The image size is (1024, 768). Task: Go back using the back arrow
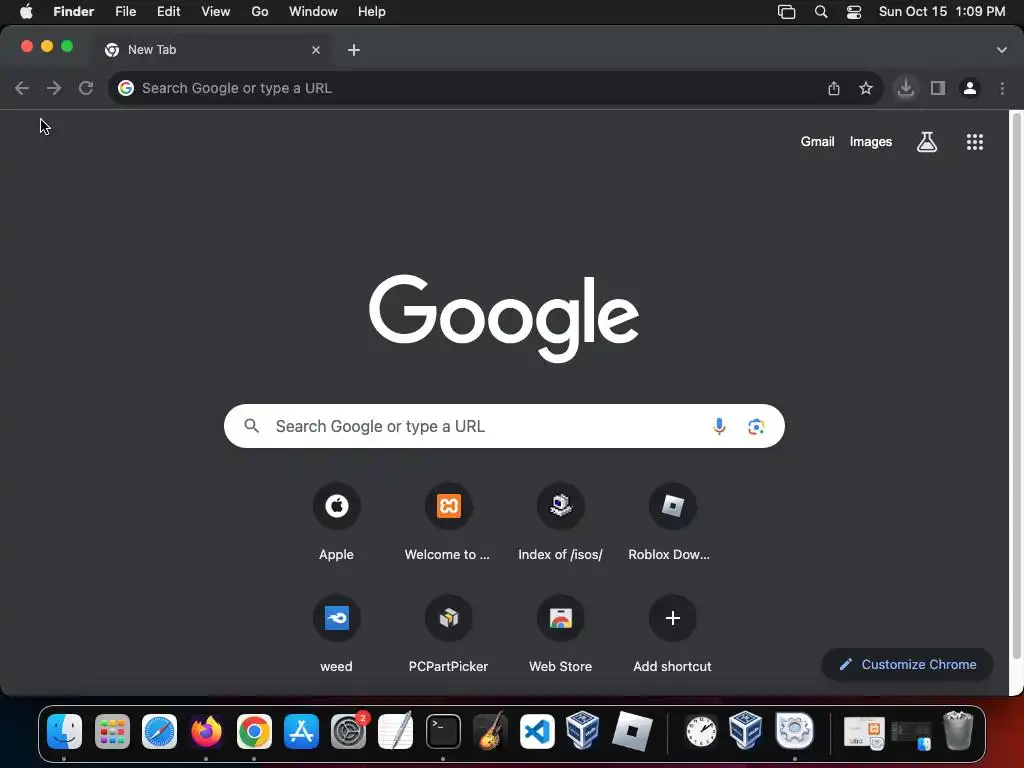[x=22, y=88]
